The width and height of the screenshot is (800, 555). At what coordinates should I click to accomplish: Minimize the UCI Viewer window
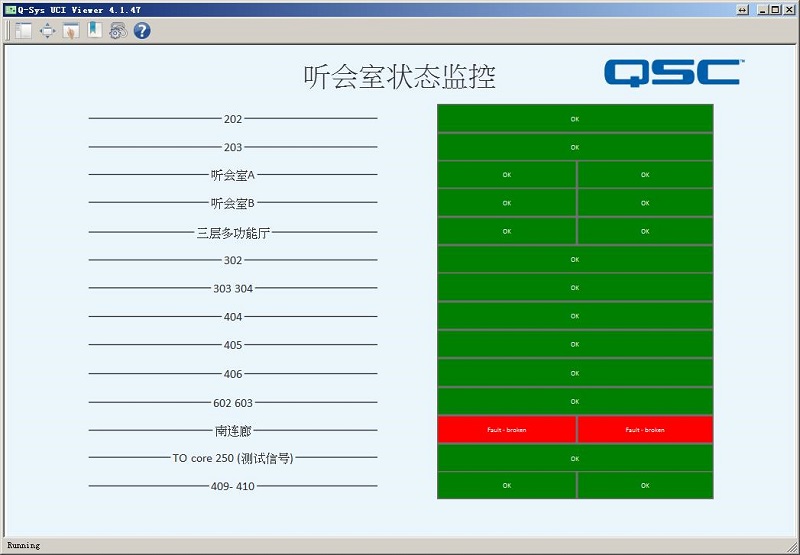point(763,10)
